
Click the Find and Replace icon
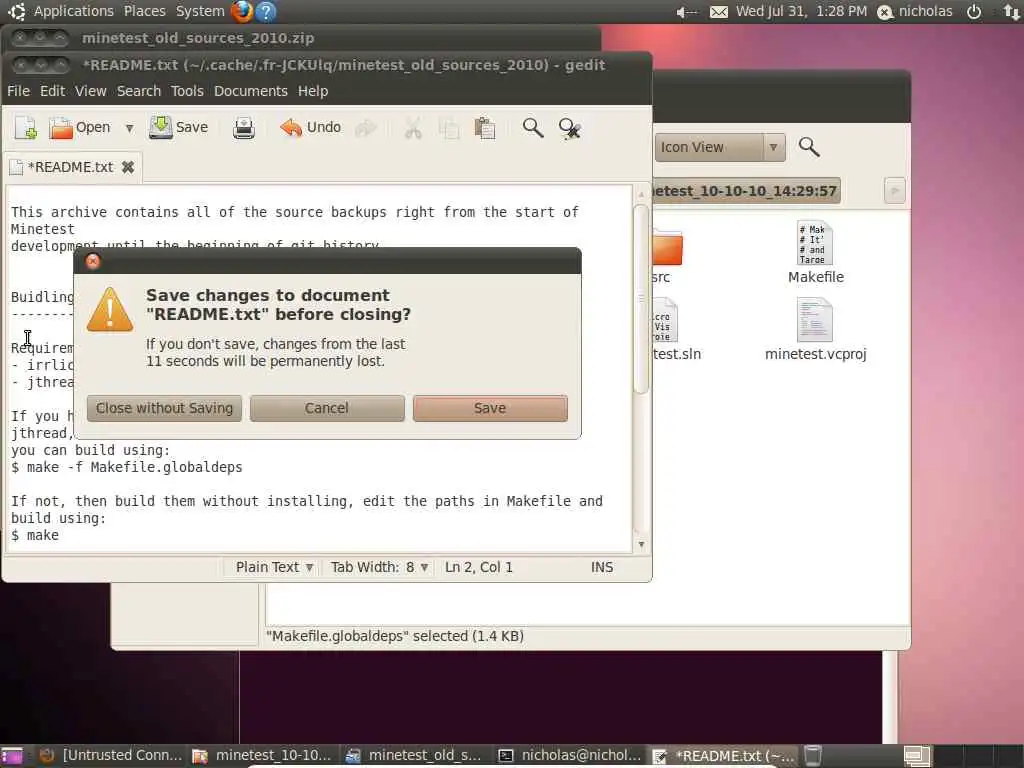[569, 129]
